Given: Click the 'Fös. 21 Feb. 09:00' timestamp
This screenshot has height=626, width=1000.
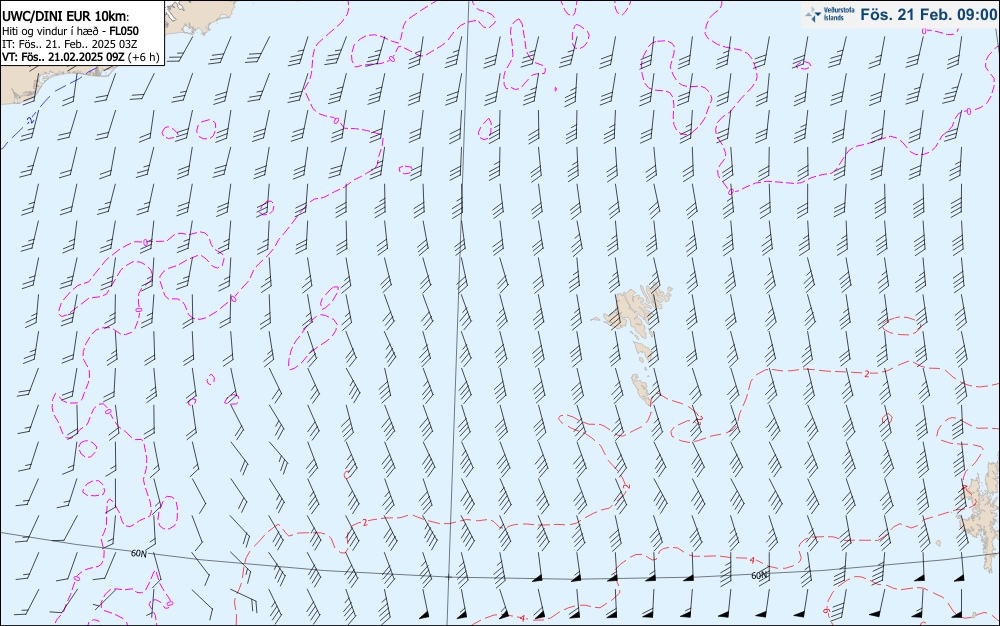Looking at the screenshot, I should (929, 14).
